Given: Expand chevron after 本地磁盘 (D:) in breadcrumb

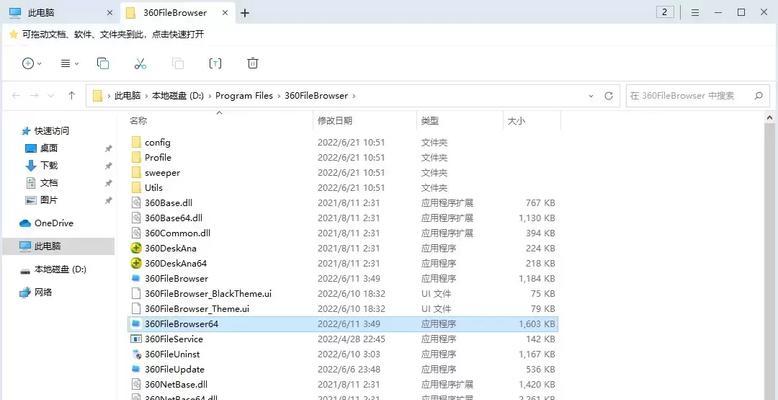Looking at the screenshot, I should (210, 96).
